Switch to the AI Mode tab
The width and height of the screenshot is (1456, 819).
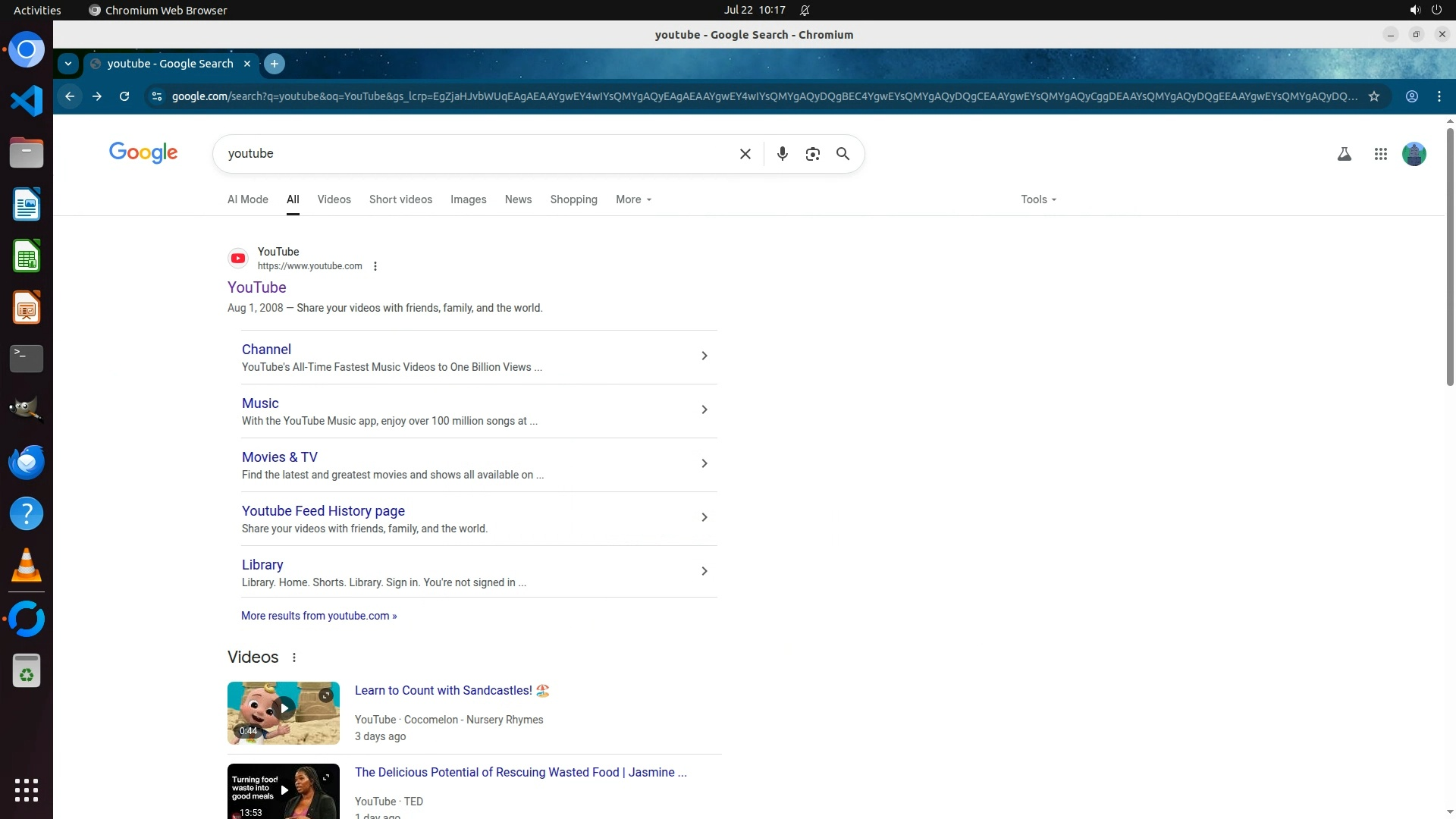tap(247, 199)
